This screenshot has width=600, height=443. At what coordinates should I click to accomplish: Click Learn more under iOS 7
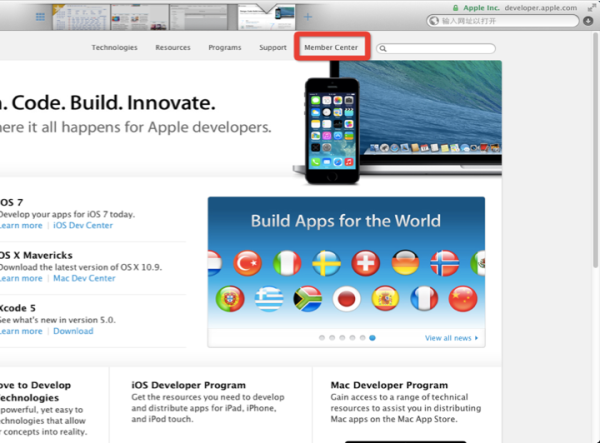(x=21, y=226)
